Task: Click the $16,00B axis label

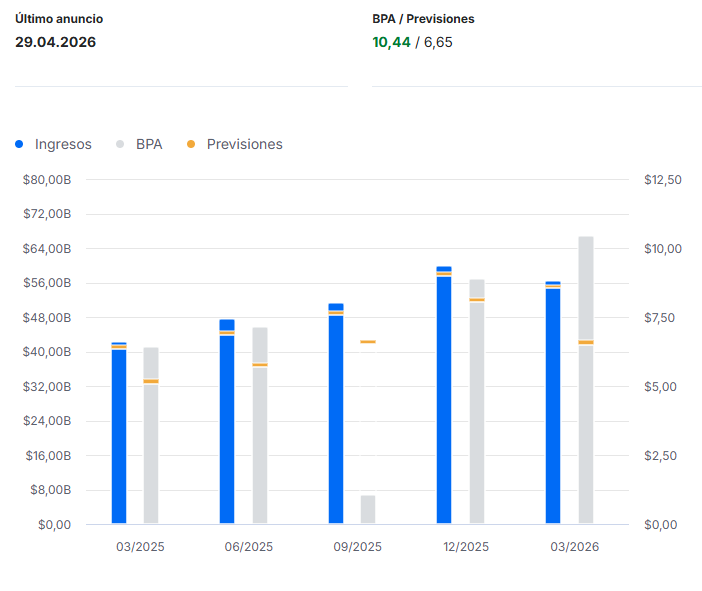Action: [48, 456]
